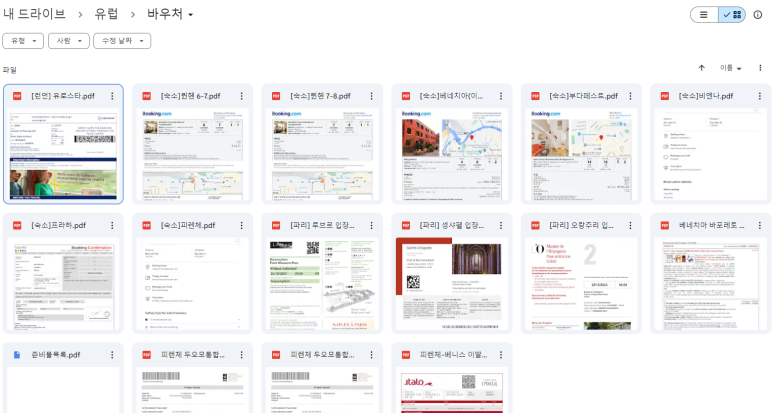The image size is (773, 413).
Task: Show more actions for 준비물목록.pdf
Action: tap(112, 355)
